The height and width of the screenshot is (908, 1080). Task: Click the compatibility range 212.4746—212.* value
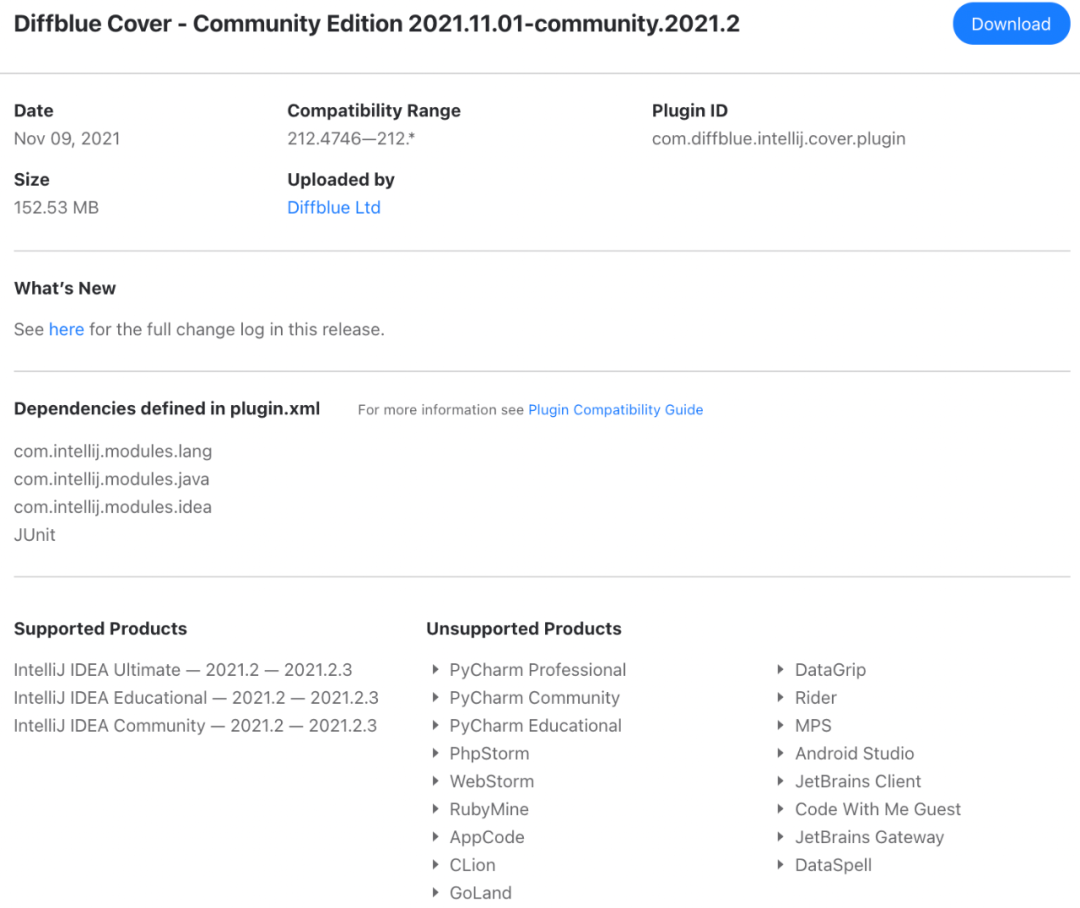pos(351,138)
